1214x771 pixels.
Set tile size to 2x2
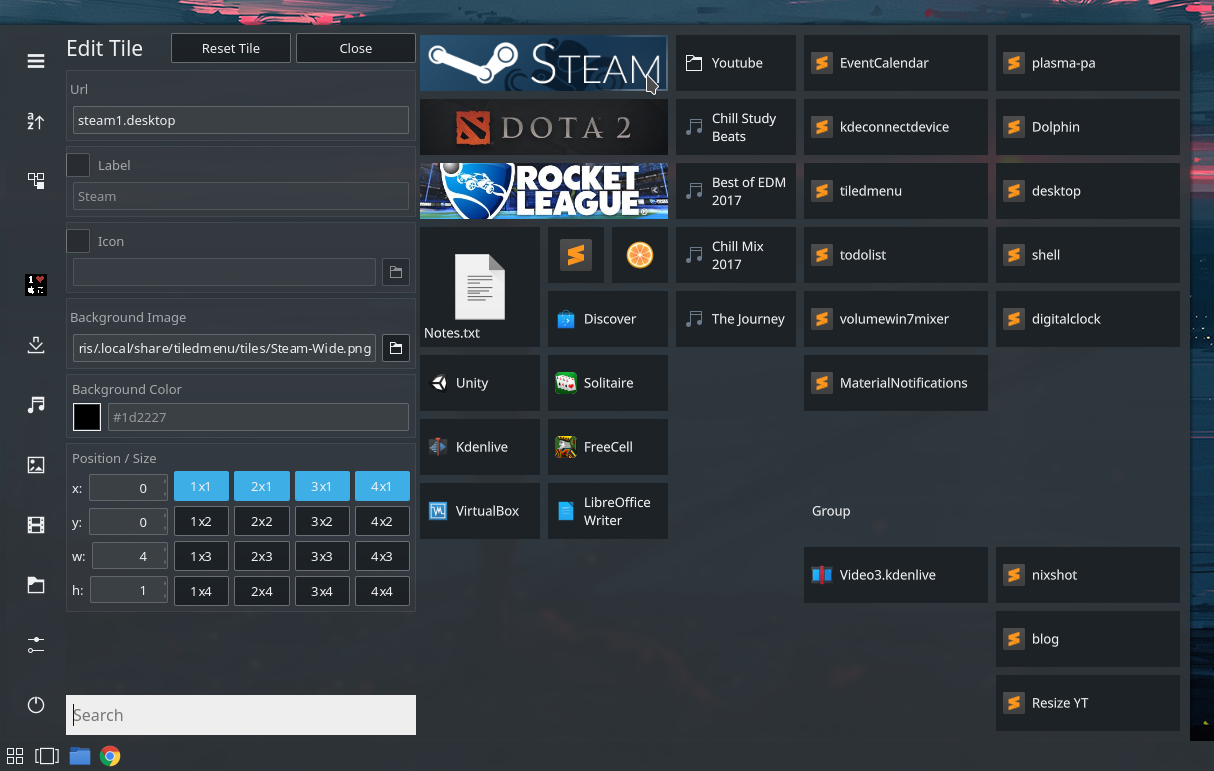[262, 521]
